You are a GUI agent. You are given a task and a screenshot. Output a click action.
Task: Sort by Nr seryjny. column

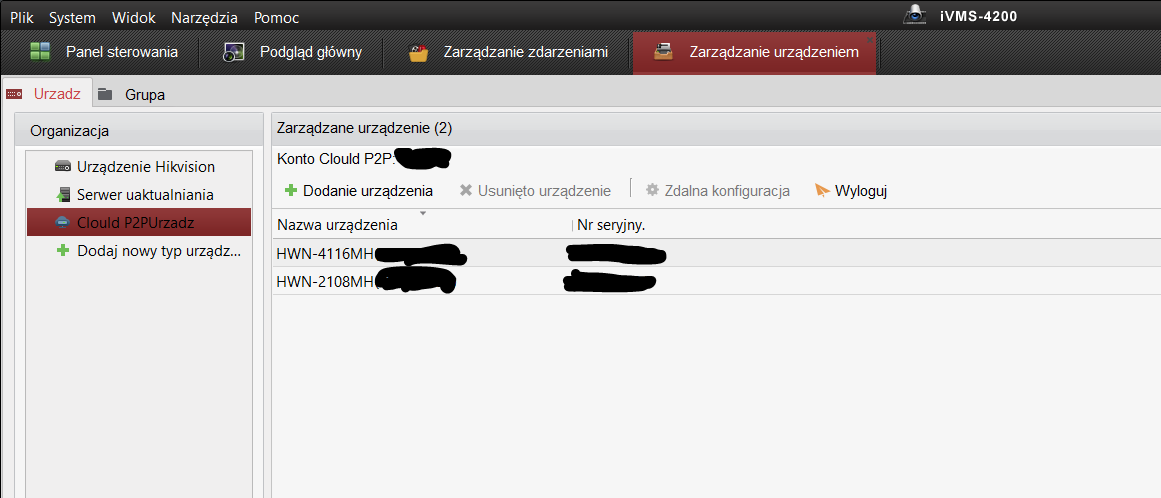[x=611, y=225]
